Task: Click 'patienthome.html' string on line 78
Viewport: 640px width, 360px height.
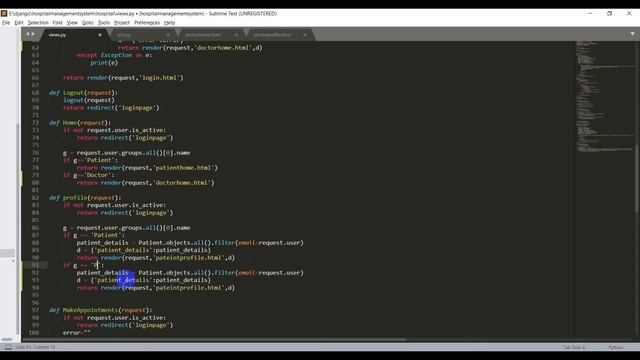Action: click(184, 168)
